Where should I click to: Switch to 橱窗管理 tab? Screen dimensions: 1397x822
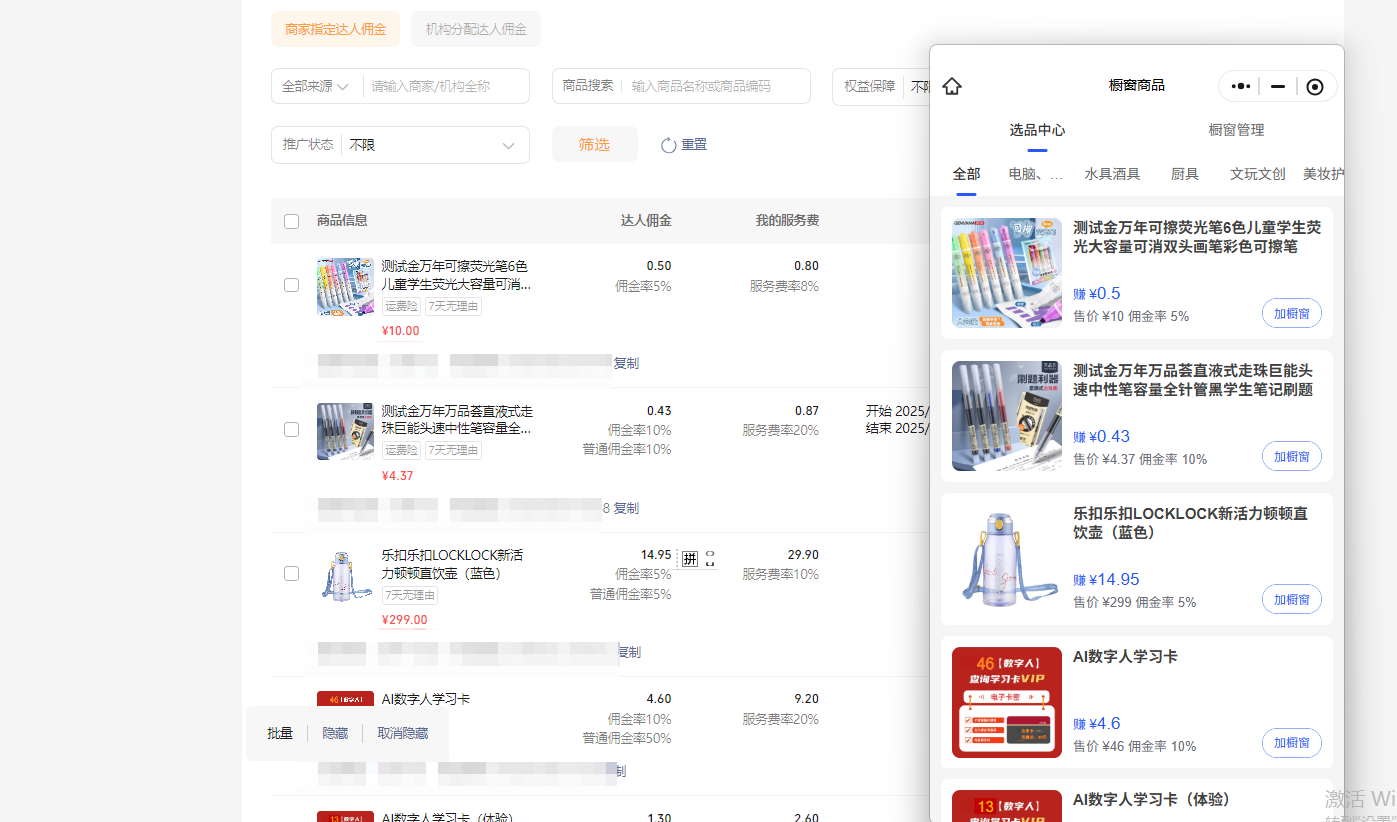[1236, 130]
